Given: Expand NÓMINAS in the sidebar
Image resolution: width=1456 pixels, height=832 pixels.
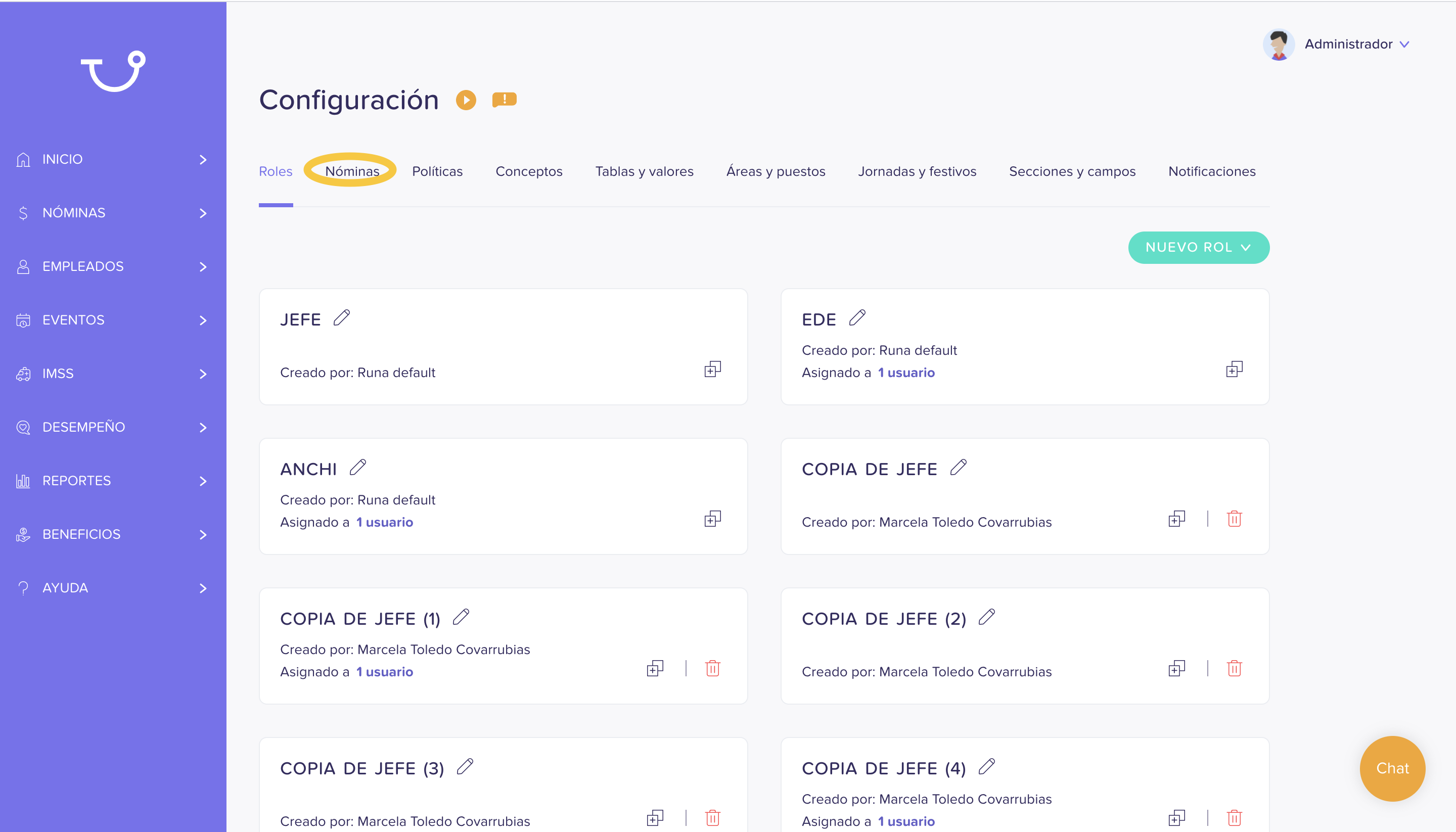Looking at the screenshot, I should click(x=113, y=213).
